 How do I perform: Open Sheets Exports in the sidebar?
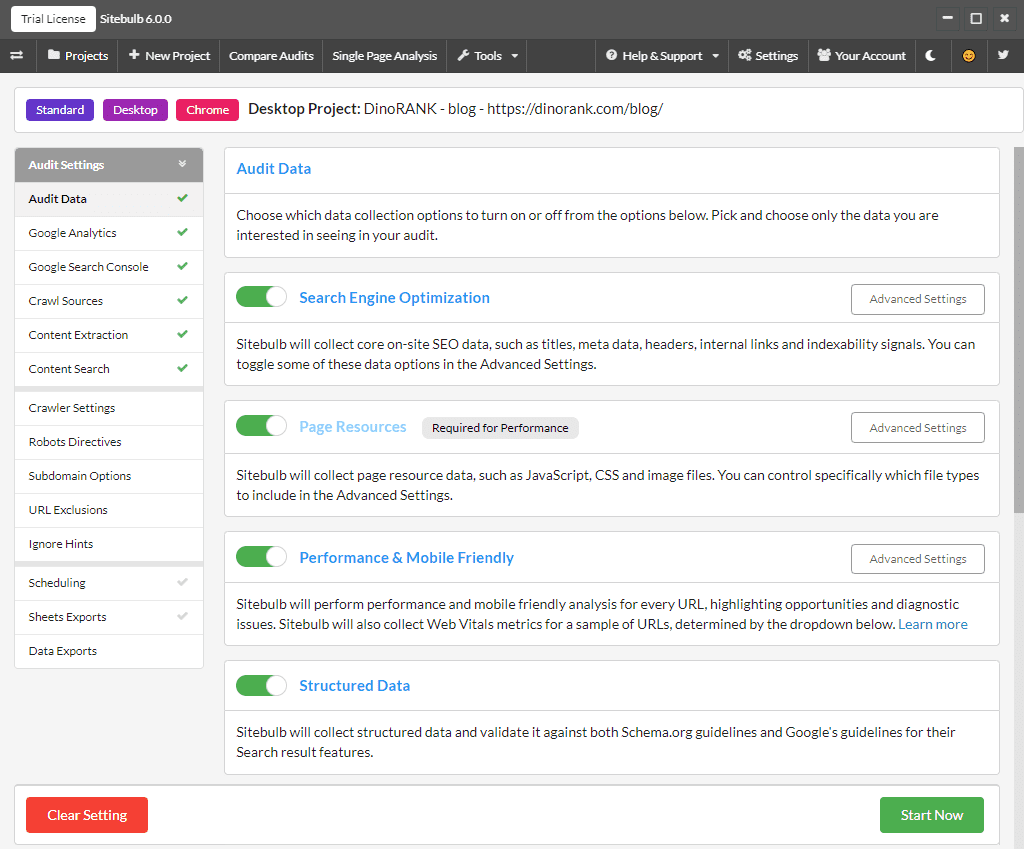coord(109,617)
